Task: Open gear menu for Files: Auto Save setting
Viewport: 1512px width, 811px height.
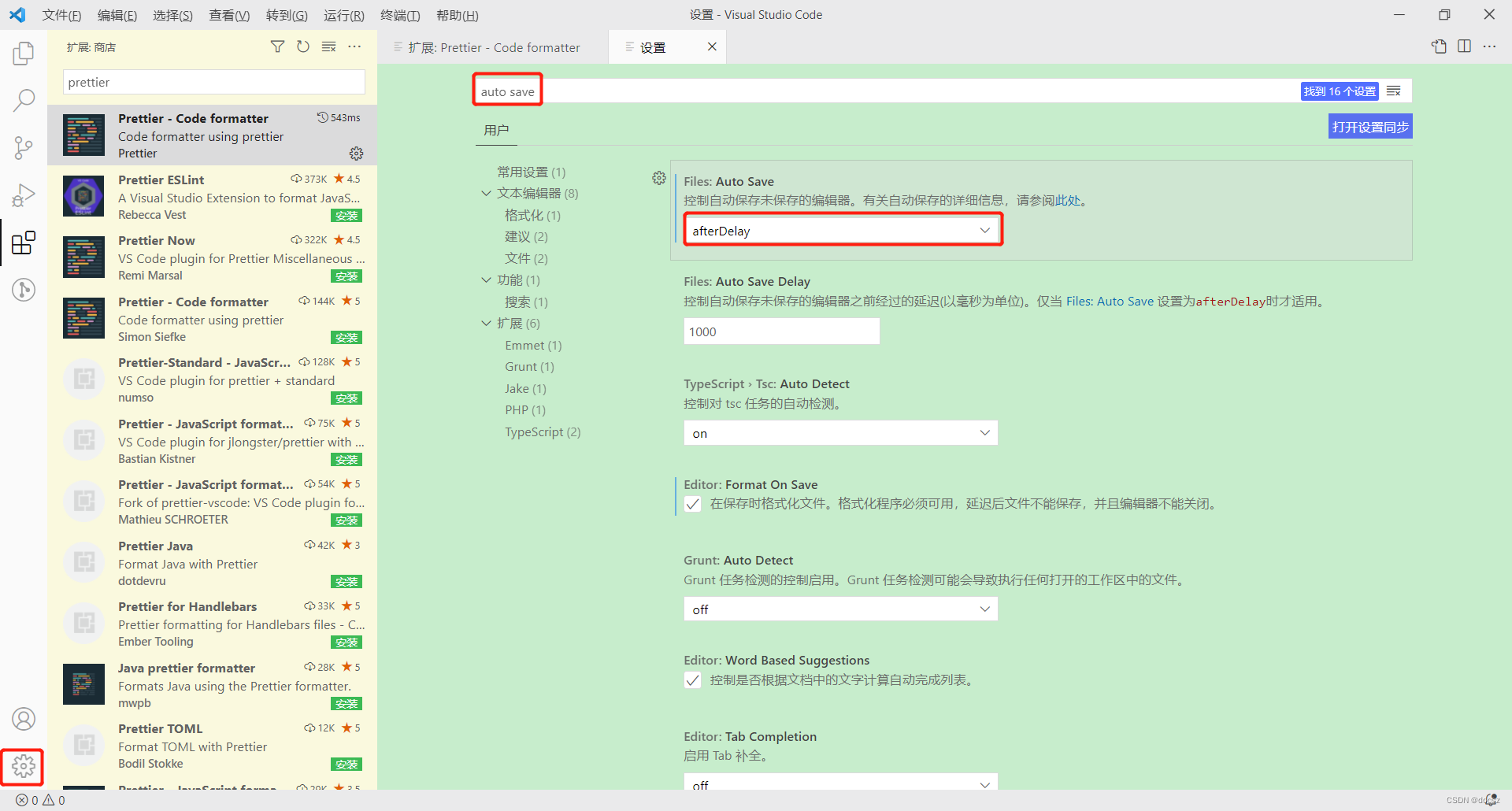Action: [659, 179]
